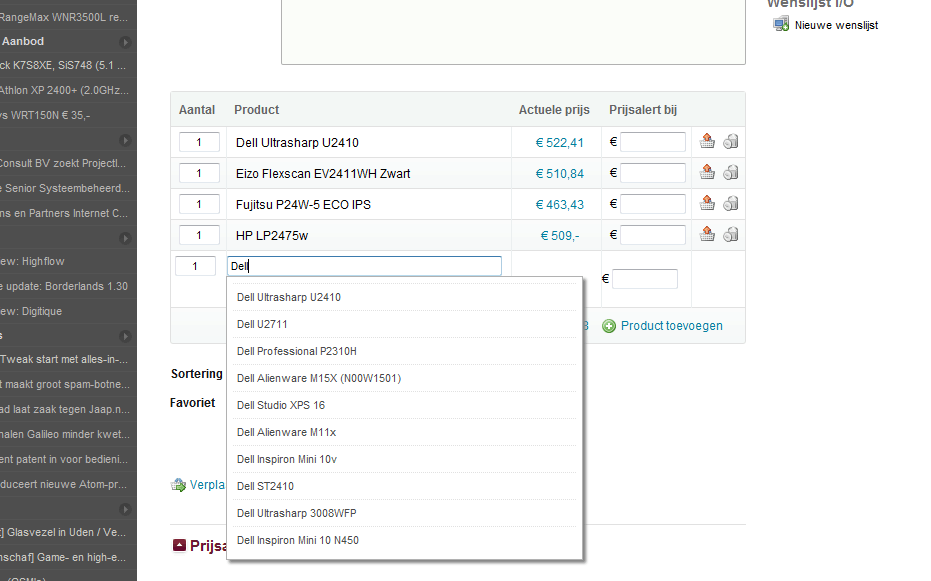Focus price alert field for HP LP2475w
The width and height of the screenshot is (931, 581).
tap(653, 235)
